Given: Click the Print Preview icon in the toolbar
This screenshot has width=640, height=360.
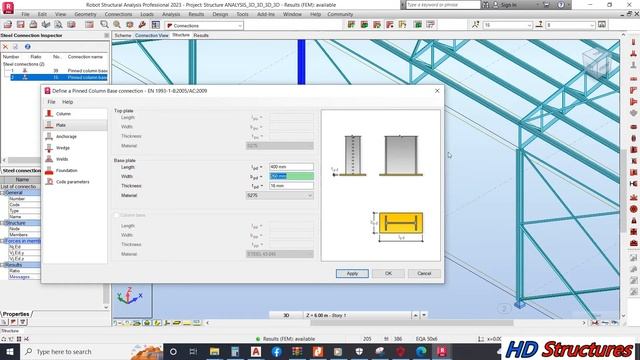Looking at the screenshot, I should [58, 25].
